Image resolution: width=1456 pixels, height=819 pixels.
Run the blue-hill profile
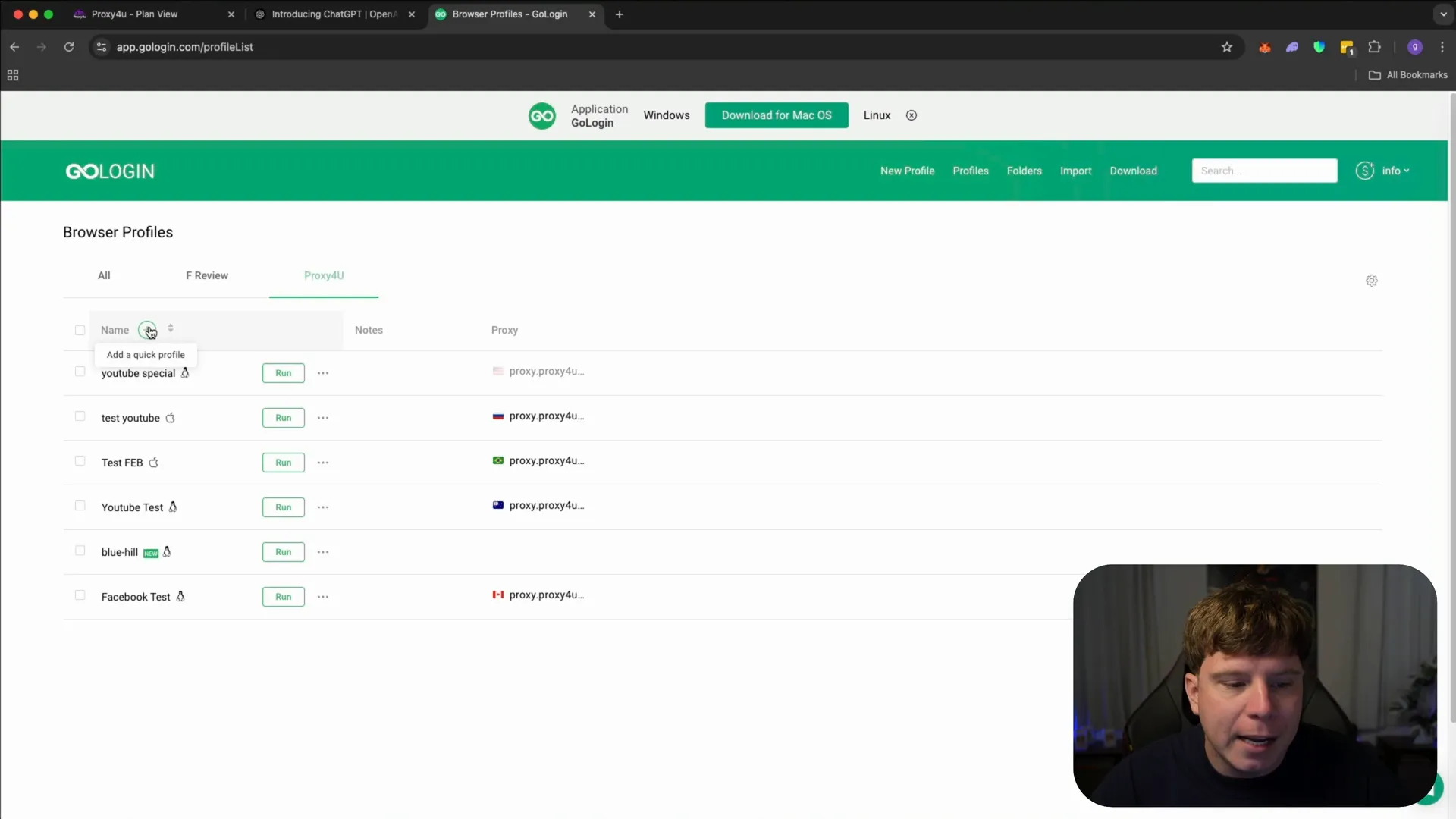point(284,552)
